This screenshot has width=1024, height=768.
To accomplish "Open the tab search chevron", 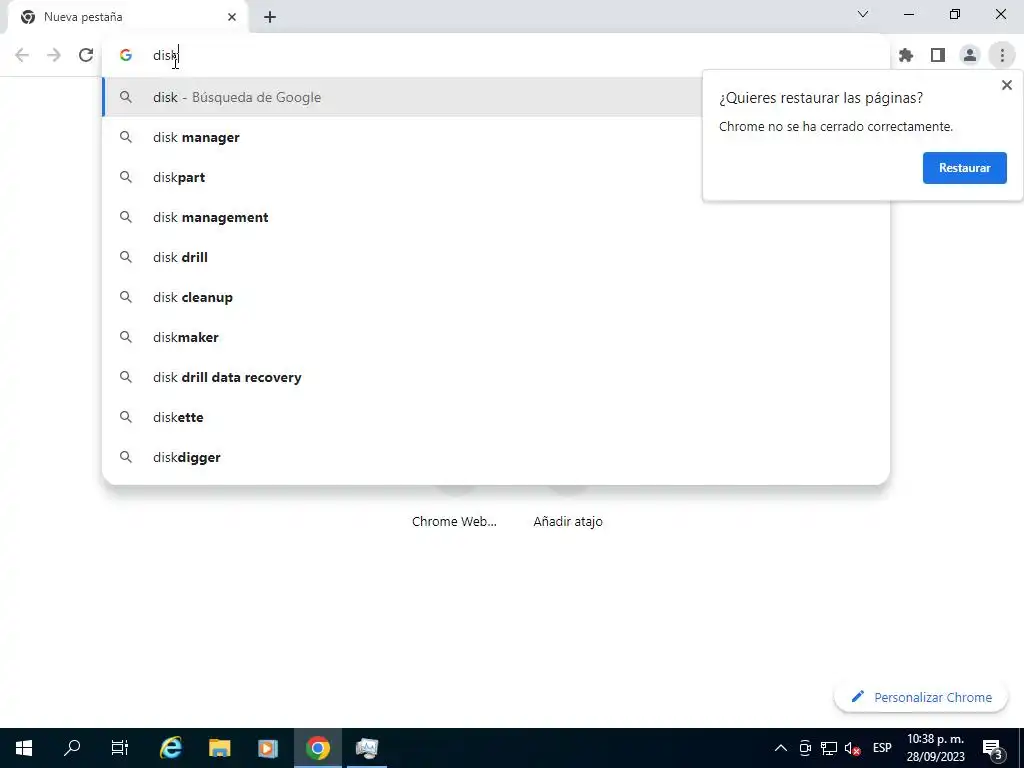I will tap(863, 14).
